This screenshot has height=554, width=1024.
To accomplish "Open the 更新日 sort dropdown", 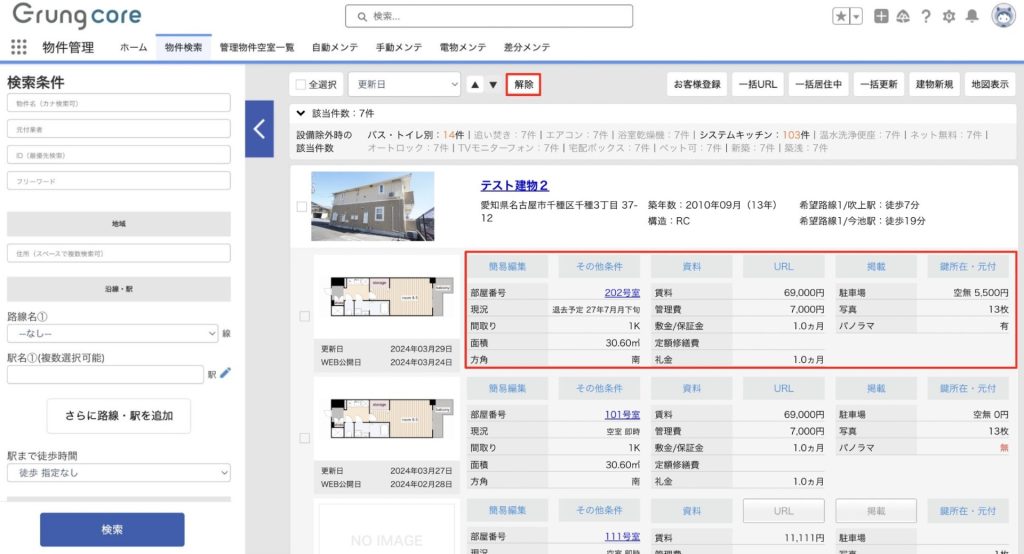I will tap(404, 85).
